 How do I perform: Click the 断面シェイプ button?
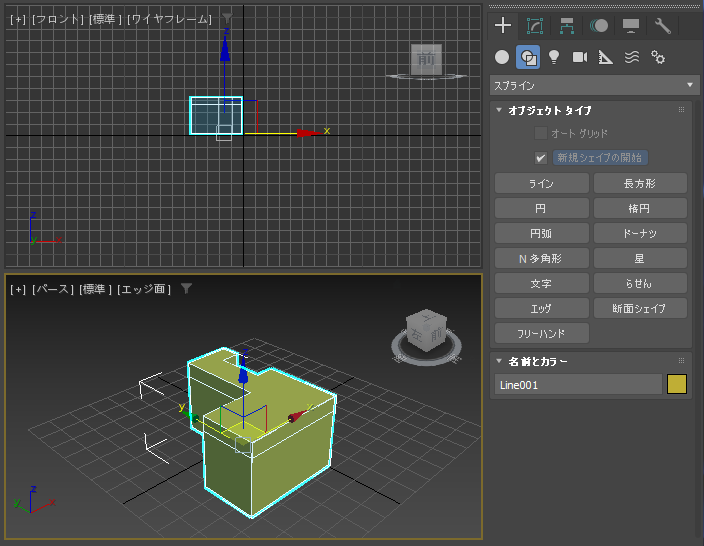[640, 308]
